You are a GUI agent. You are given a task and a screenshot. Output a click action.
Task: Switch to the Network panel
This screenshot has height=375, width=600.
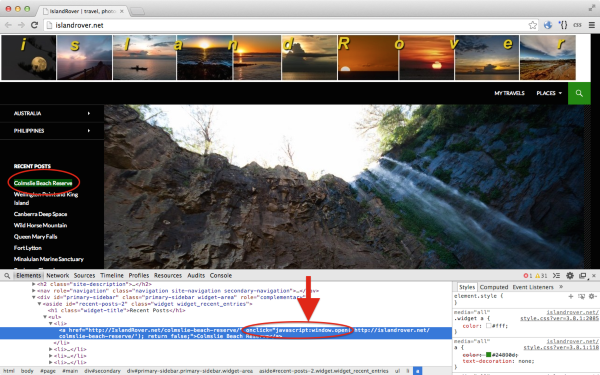pyautogui.click(x=57, y=276)
